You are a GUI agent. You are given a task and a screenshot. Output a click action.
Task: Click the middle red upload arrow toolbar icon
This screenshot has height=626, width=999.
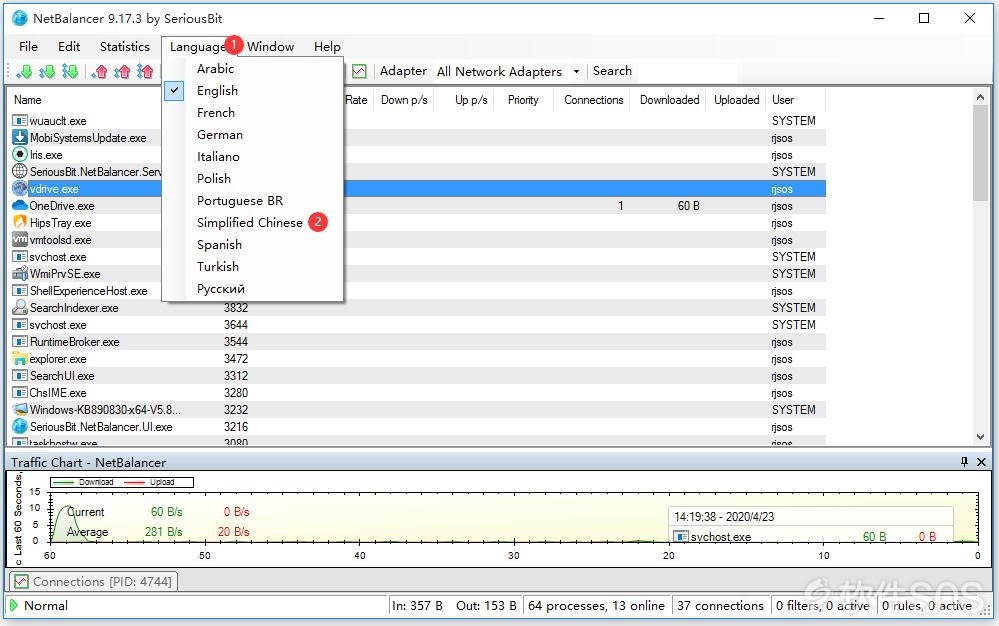point(122,71)
